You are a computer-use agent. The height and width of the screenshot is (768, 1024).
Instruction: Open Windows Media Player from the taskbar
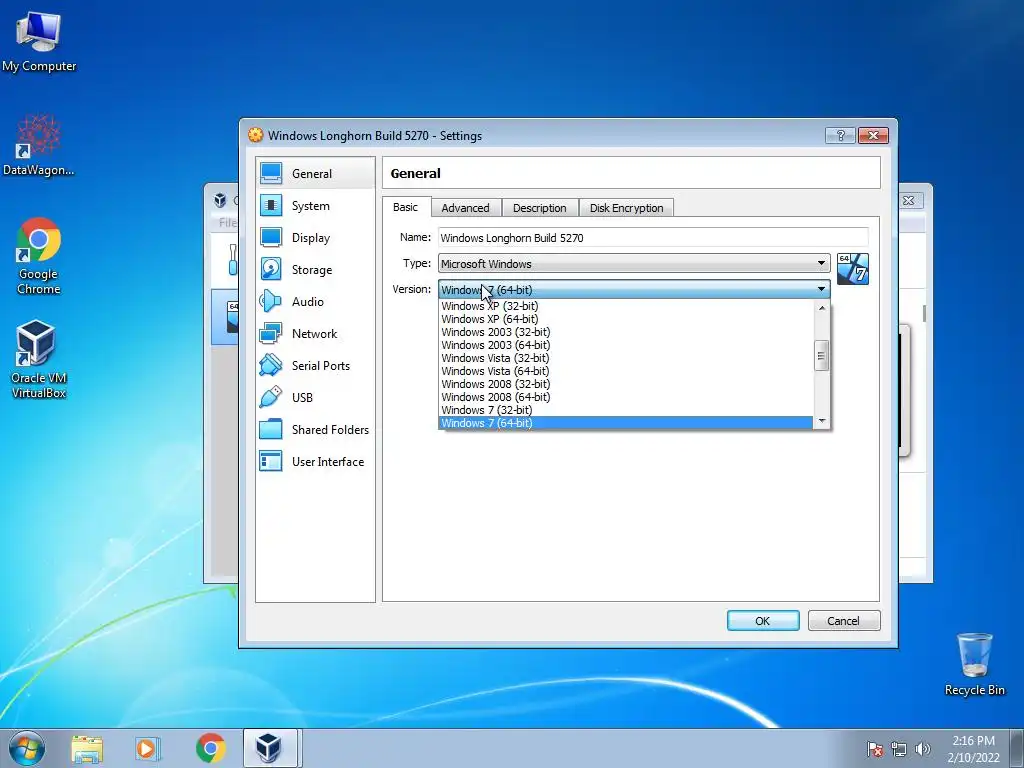[148, 748]
